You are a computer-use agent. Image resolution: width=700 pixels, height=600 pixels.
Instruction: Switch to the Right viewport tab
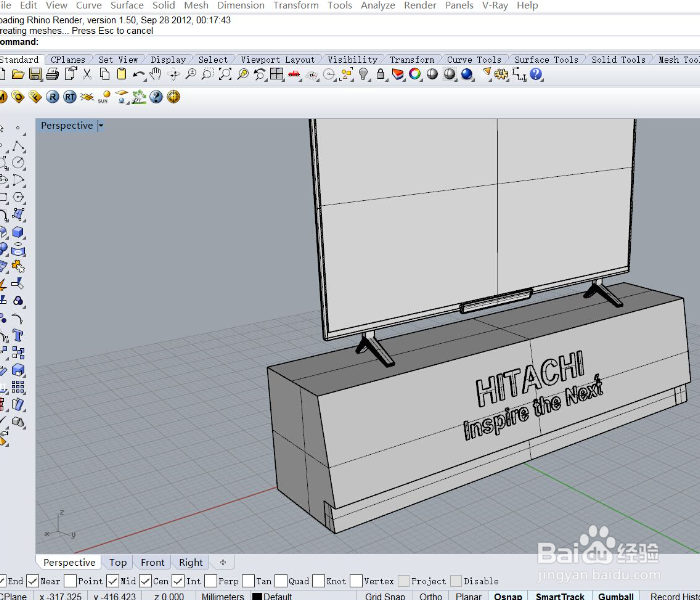(x=191, y=562)
